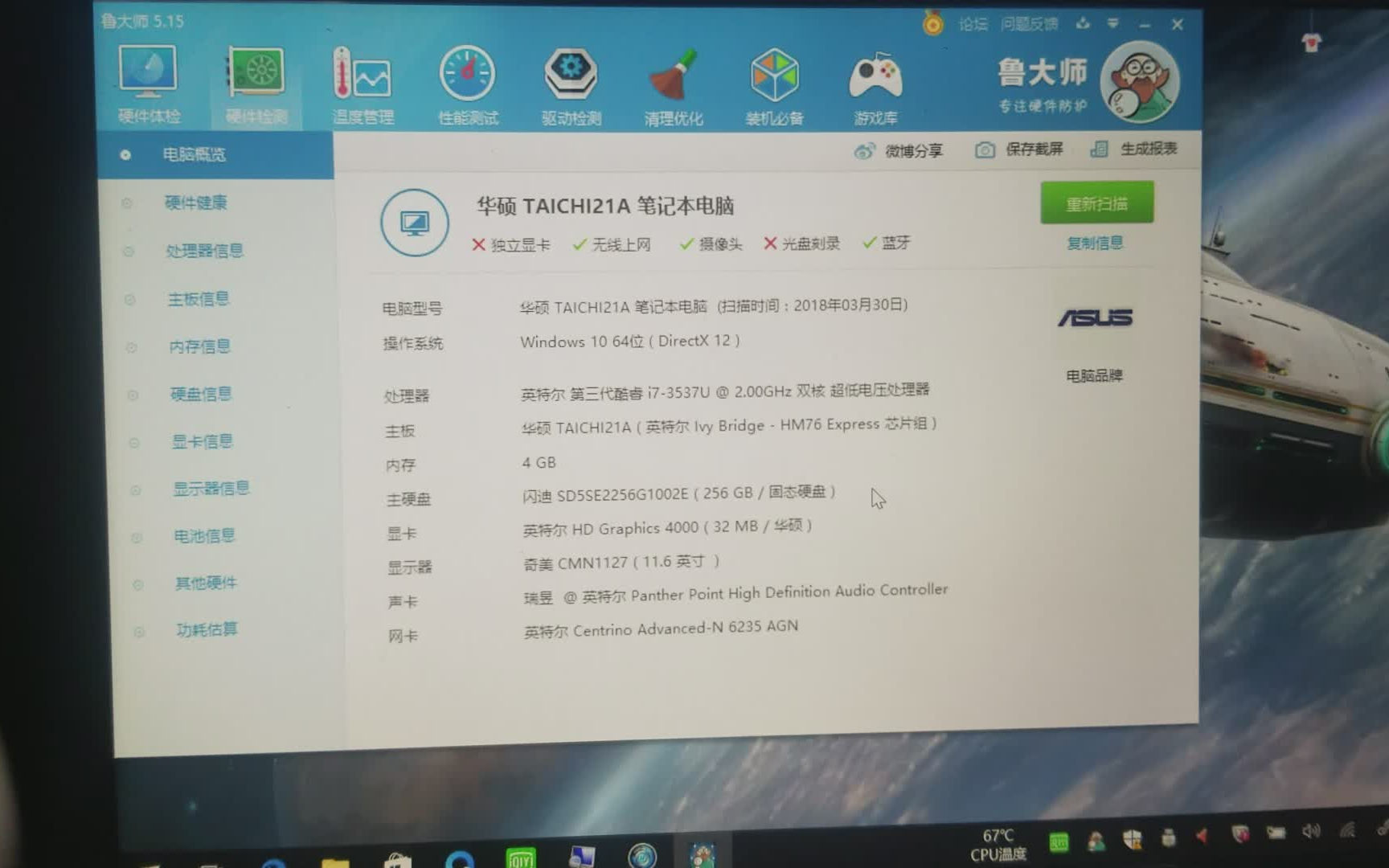Click the 无线上网 status indicator
Image resolution: width=1389 pixels, height=868 pixels.
click(612, 244)
